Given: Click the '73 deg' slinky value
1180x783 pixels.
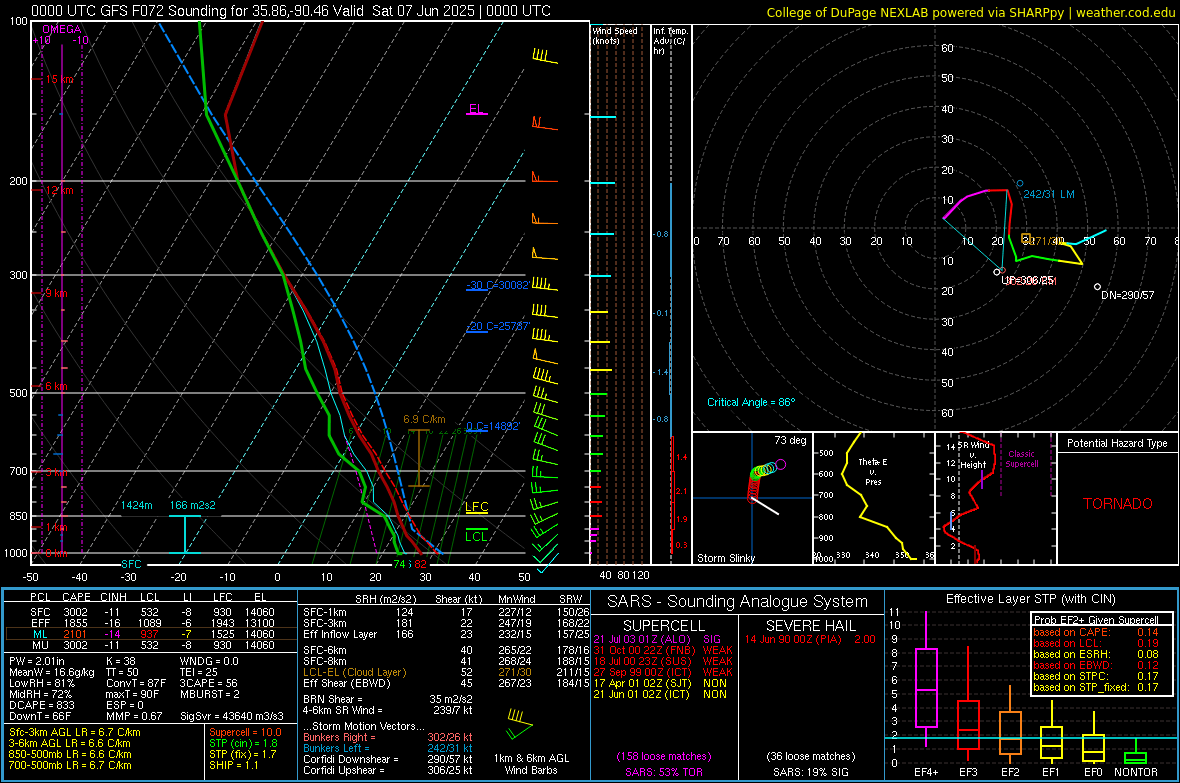Looking at the screenshot, I should pyautogui.click(x=790, y=440).
